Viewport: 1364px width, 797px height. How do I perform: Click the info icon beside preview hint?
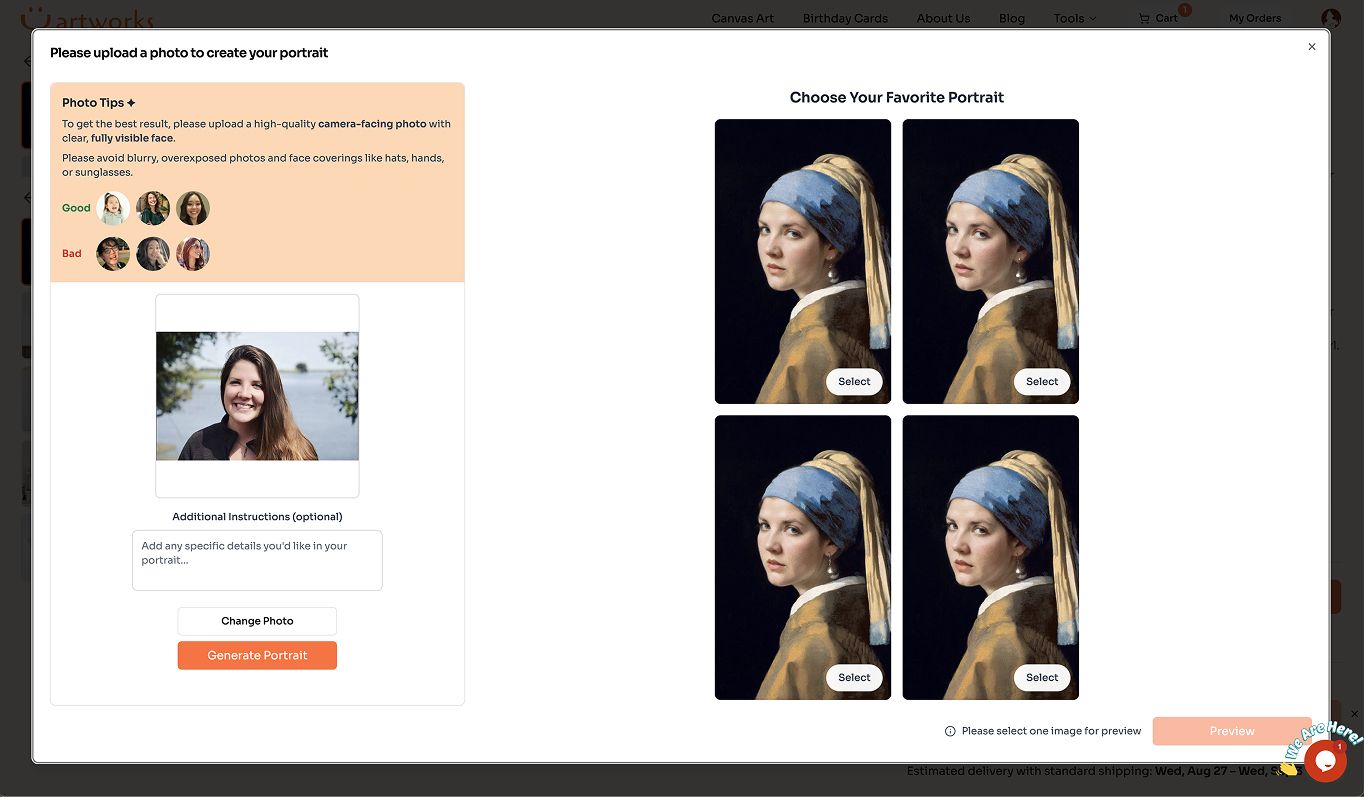pos(950,731)
